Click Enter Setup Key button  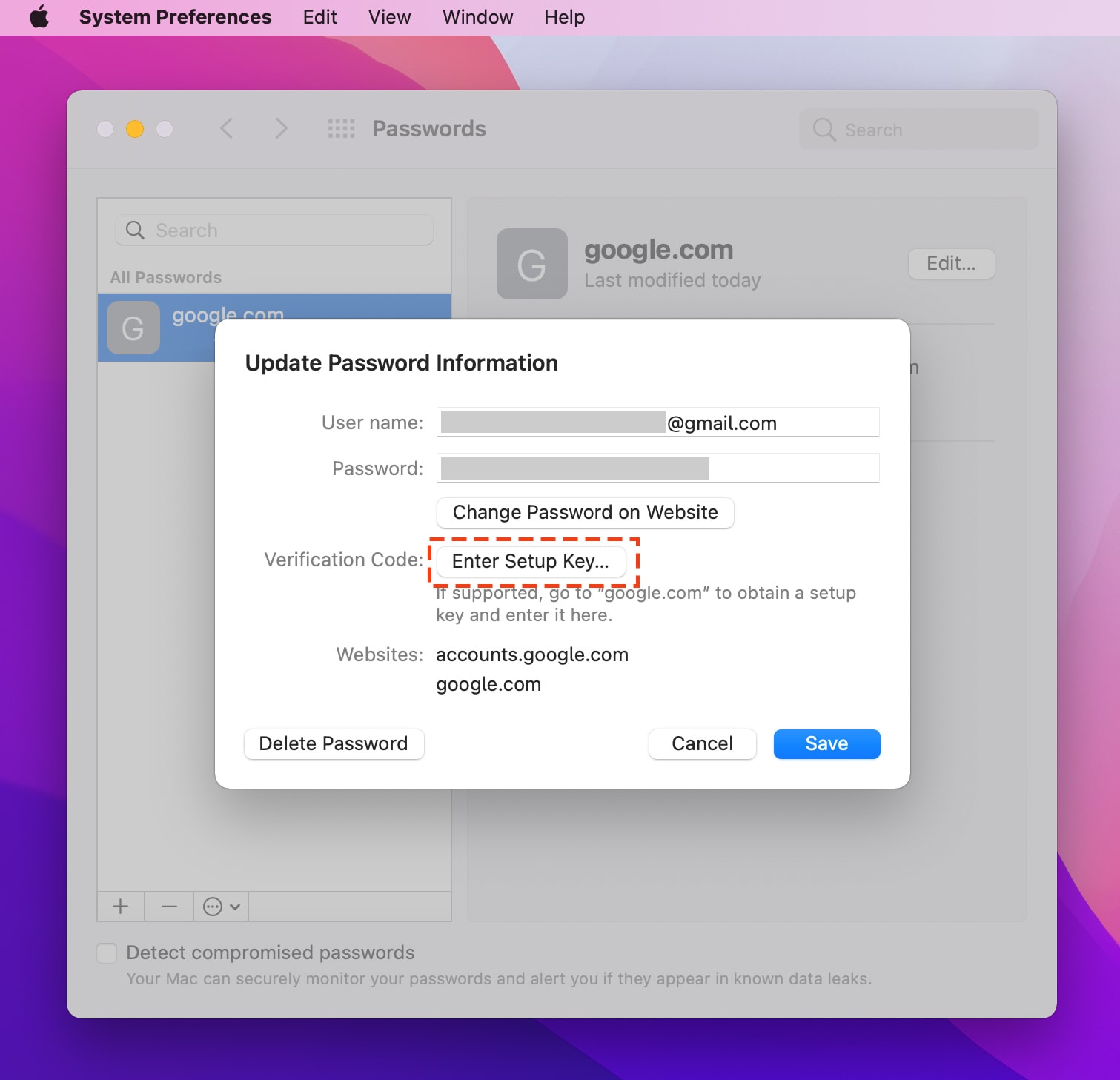(531, 561)
